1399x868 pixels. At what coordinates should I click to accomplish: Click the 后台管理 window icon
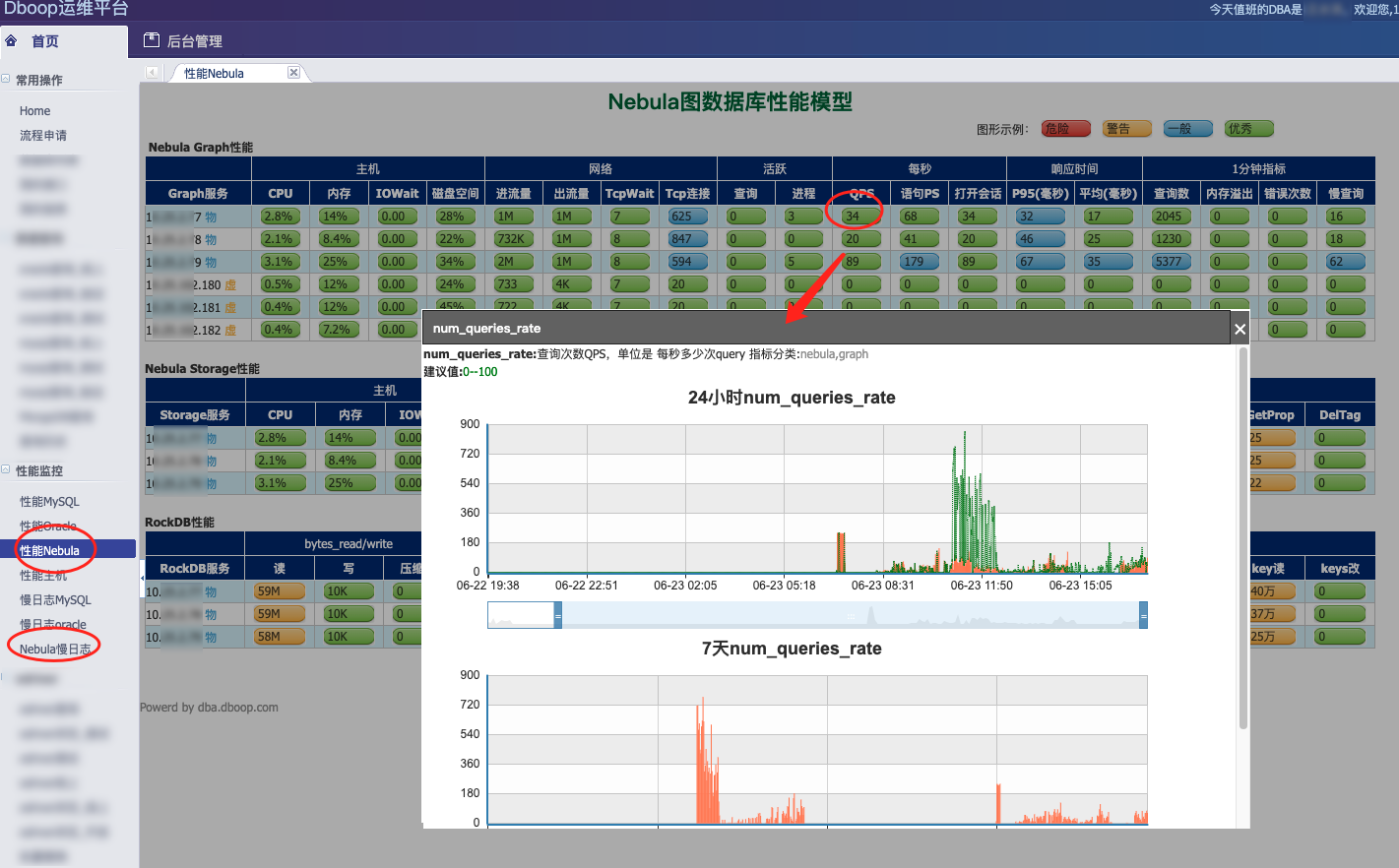click(152, 40)
